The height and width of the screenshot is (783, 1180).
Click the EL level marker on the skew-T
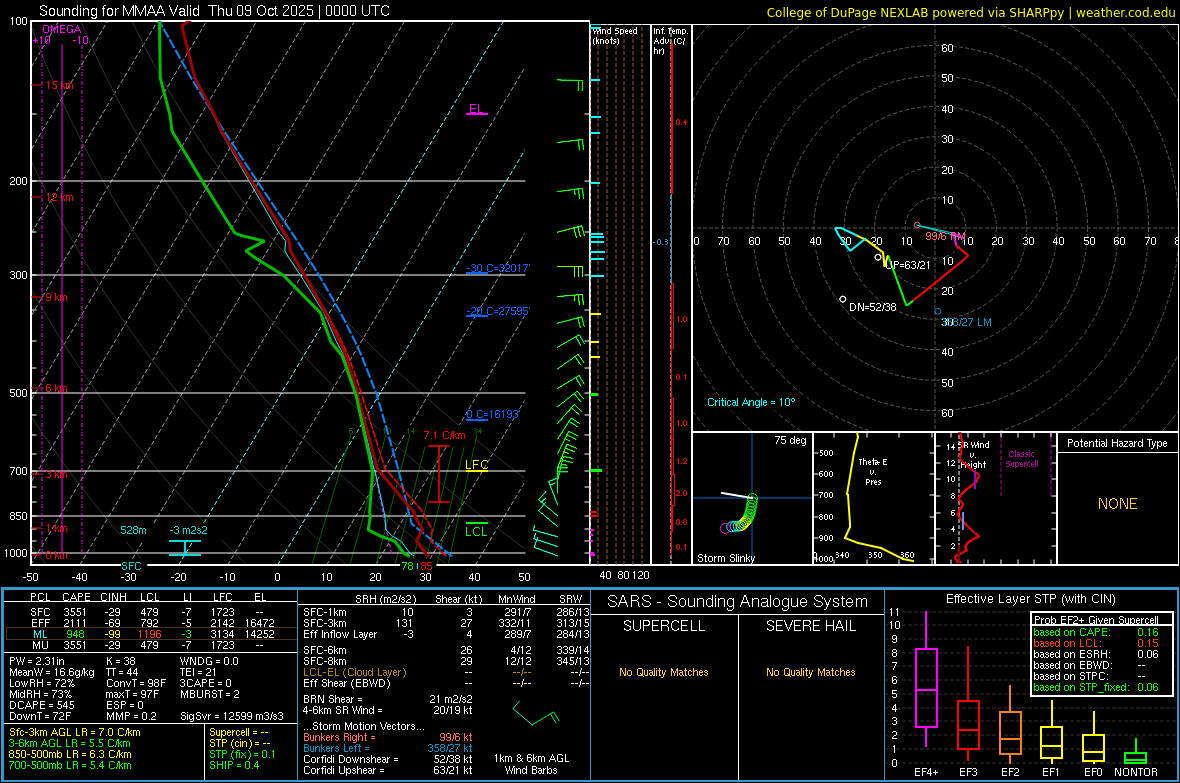476,109
